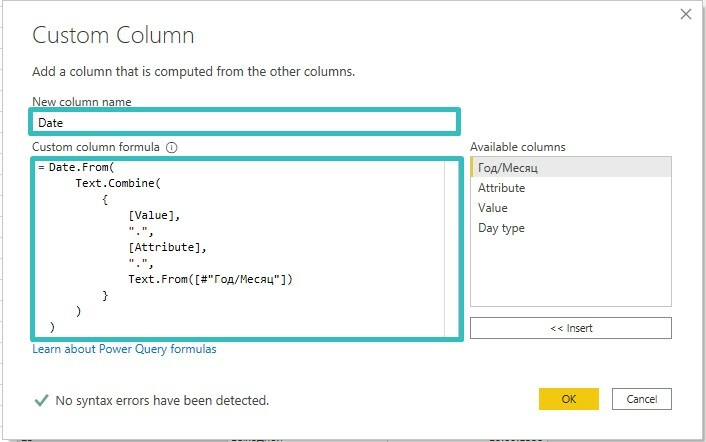Click the green syntax check mark icon
This screenshot has width=706, height=442.
[x=41, y=400]
